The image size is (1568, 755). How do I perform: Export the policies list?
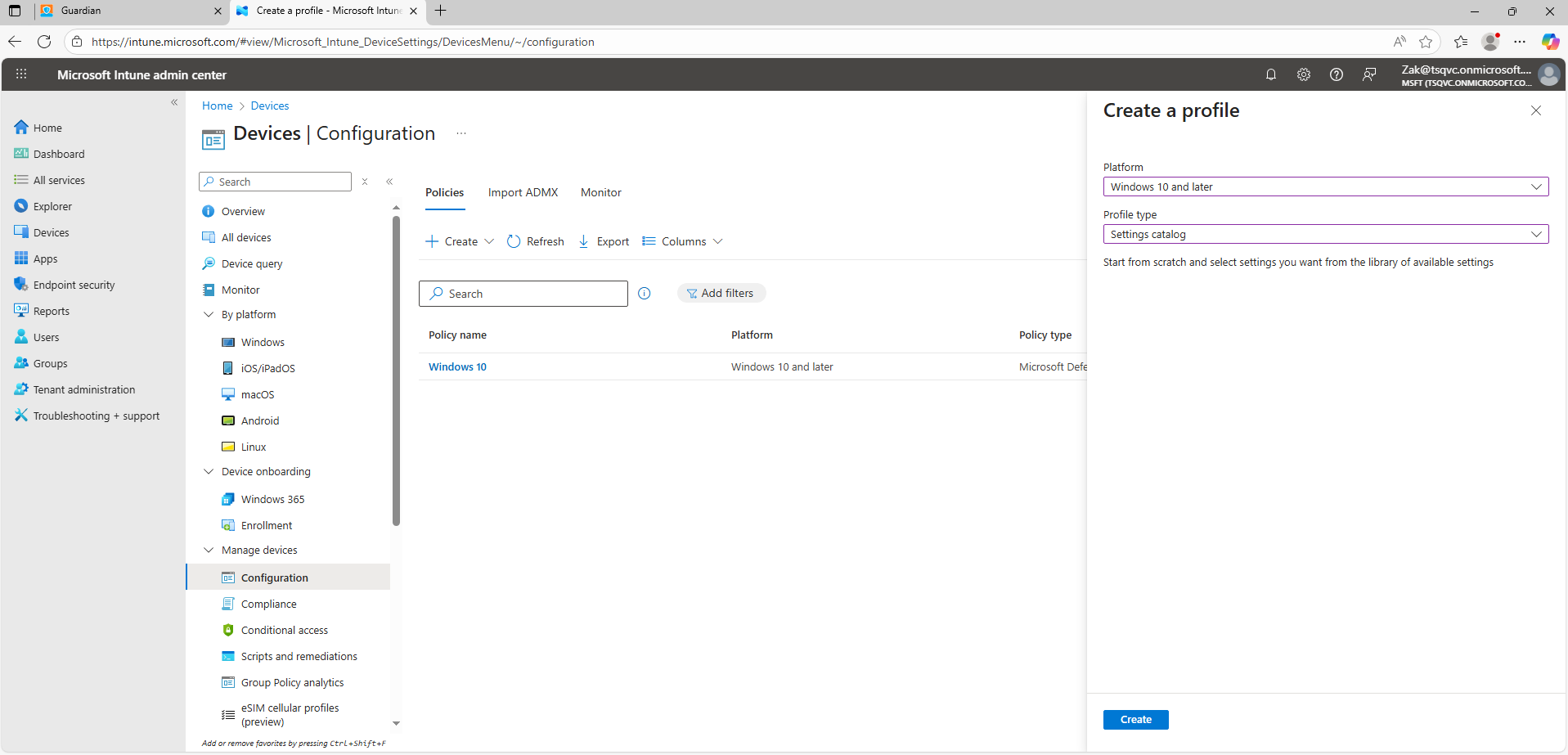coord(604,241)
